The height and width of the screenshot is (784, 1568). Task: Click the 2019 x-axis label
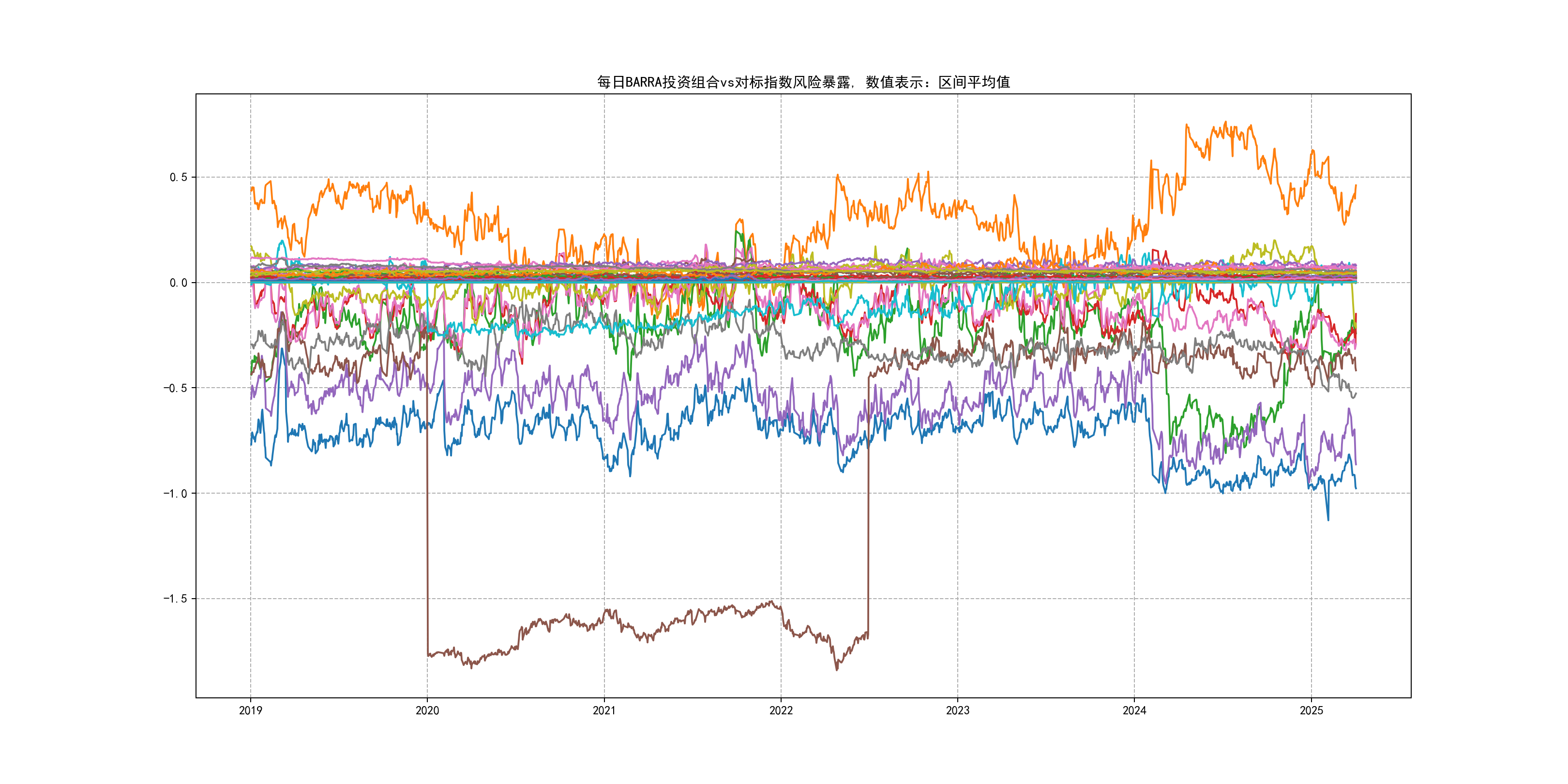pyautogui.click(x=250, y=710)
